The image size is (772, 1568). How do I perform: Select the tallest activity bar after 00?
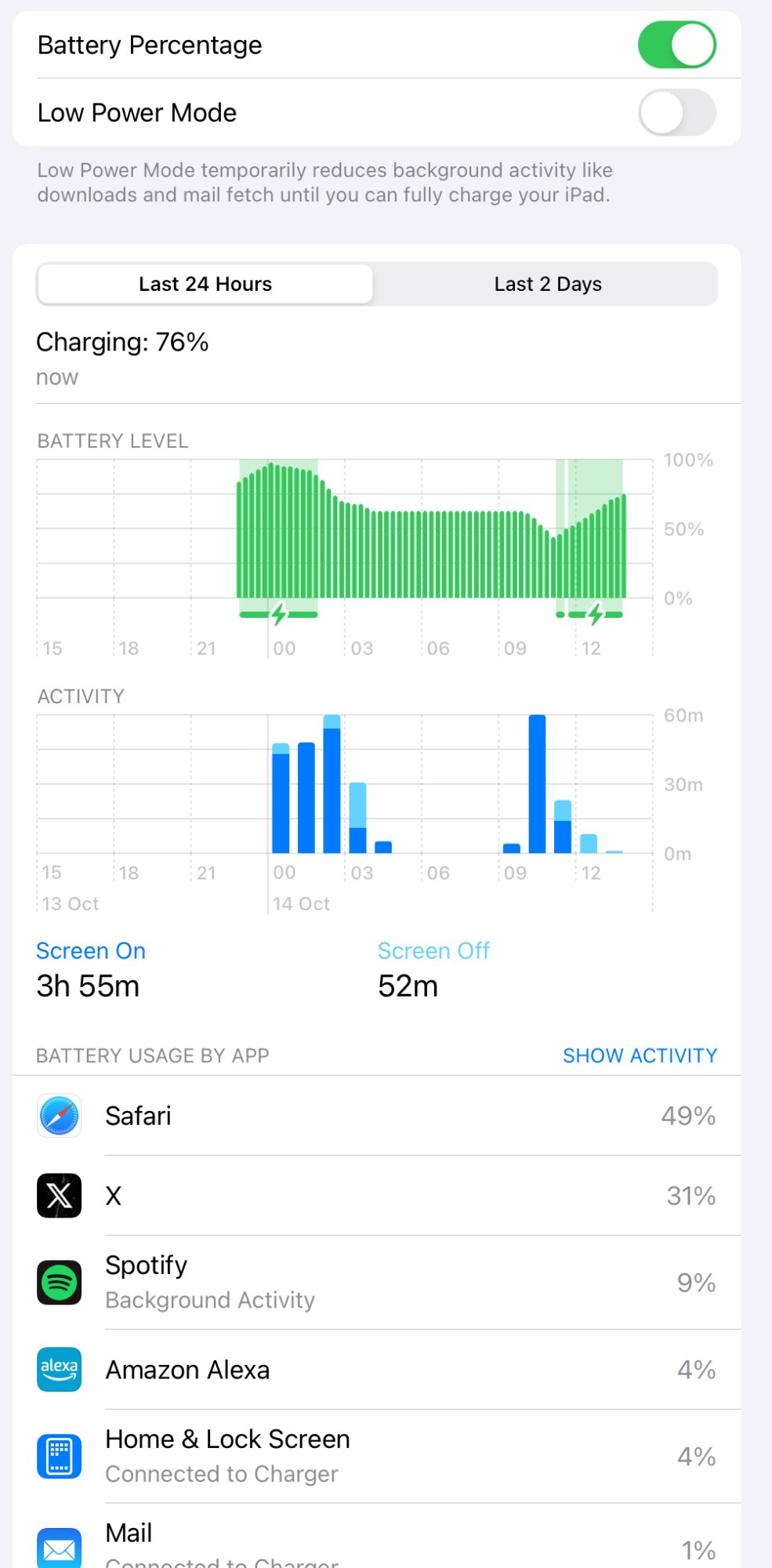[x=332, y=784]
